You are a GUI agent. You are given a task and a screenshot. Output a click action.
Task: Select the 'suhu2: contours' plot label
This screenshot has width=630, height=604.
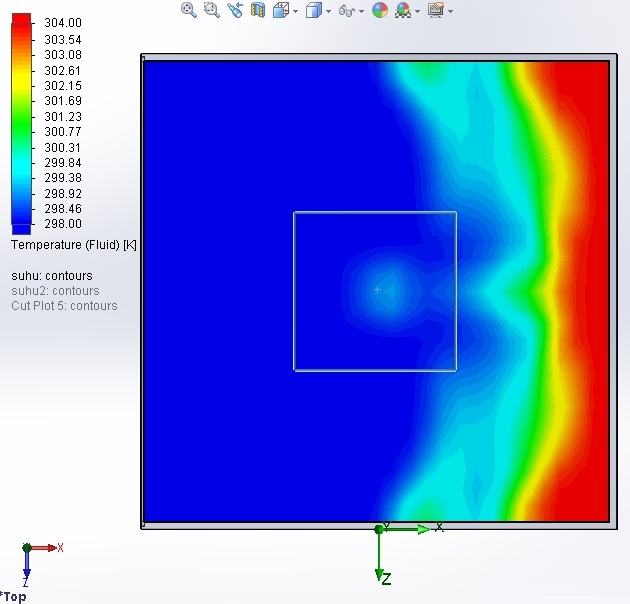(x=55, y=291)
